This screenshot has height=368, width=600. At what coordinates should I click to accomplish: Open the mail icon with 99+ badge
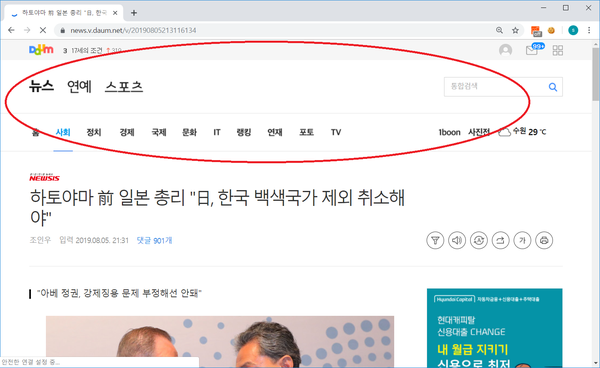(x=534, y=49)
